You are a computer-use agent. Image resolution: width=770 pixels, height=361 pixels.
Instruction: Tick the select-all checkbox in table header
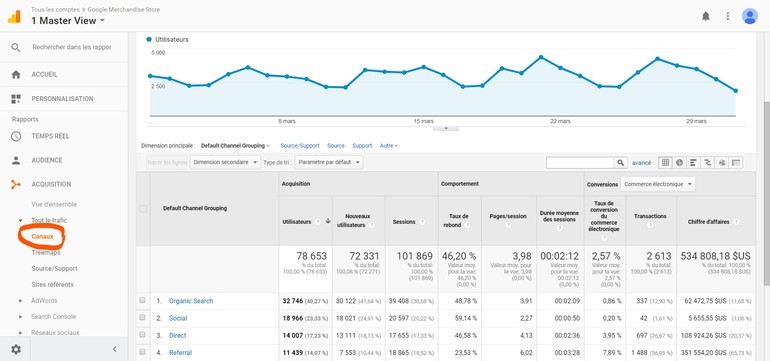143,209
